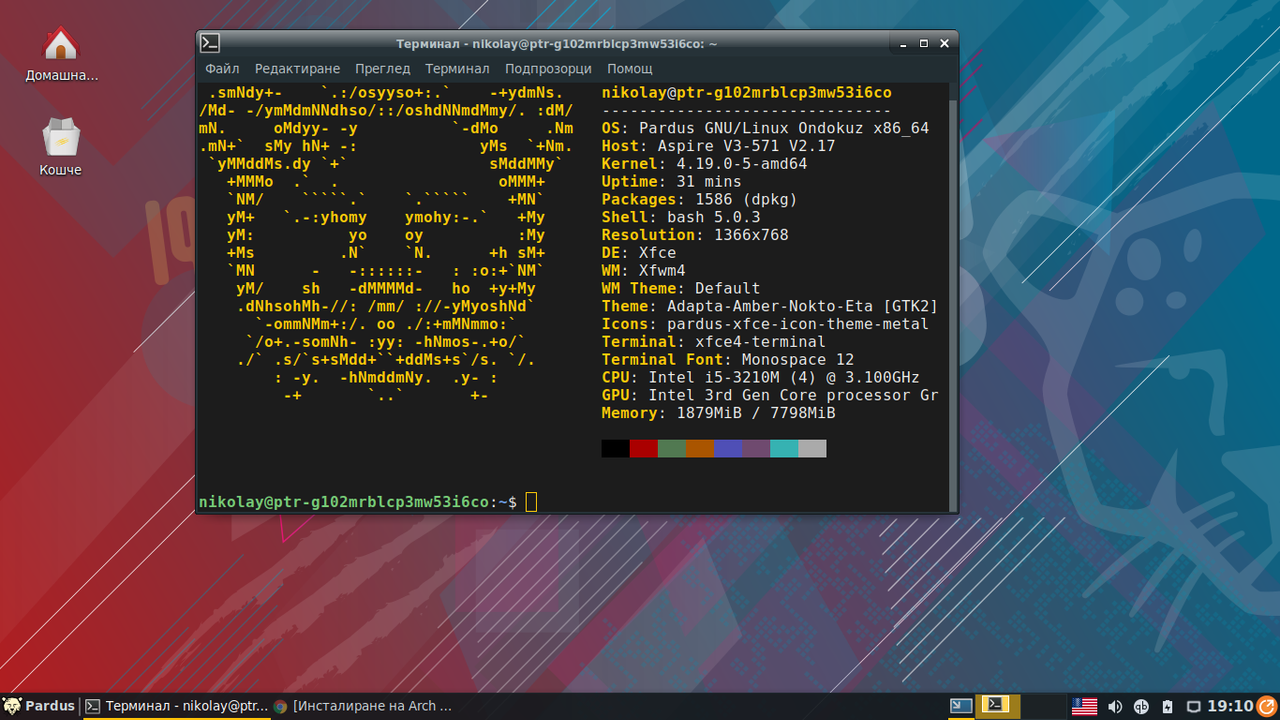The image size is (1280, 720).
Task: Click the battery power tray icon
Action: pyautogui.click(x=1167, y=707)
